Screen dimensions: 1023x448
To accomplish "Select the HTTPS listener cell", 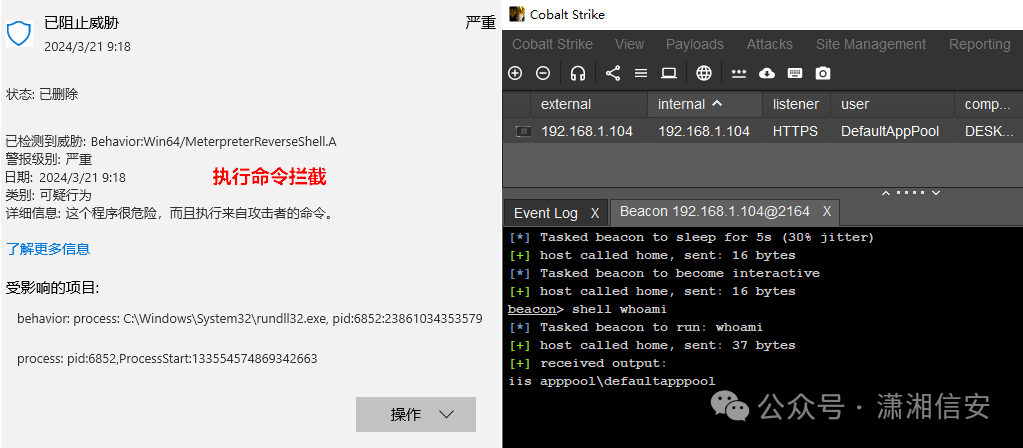I will coord(795,131).
